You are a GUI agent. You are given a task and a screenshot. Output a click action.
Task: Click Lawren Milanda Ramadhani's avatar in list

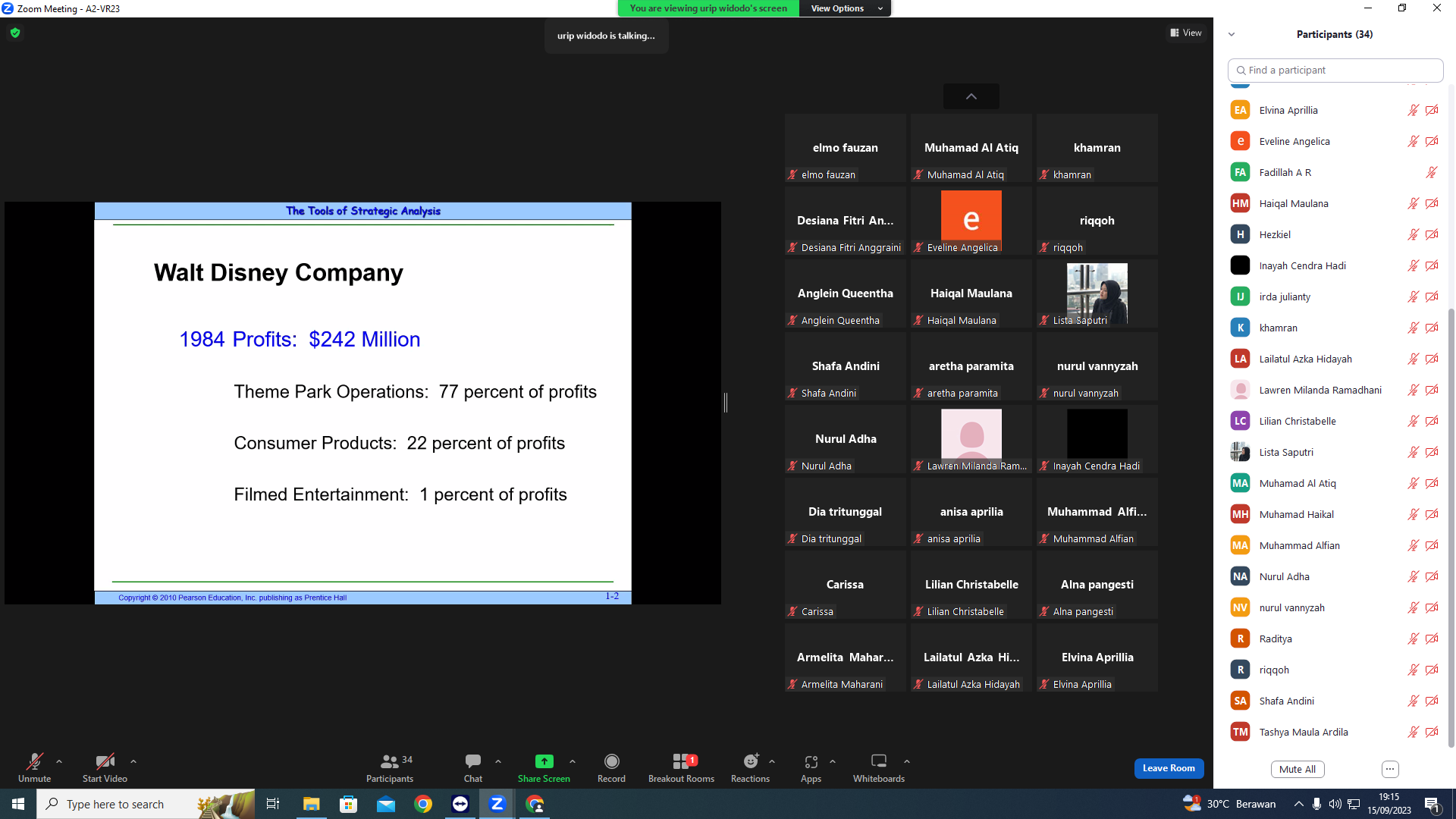pyautogui.click(x=1240, y=390)
